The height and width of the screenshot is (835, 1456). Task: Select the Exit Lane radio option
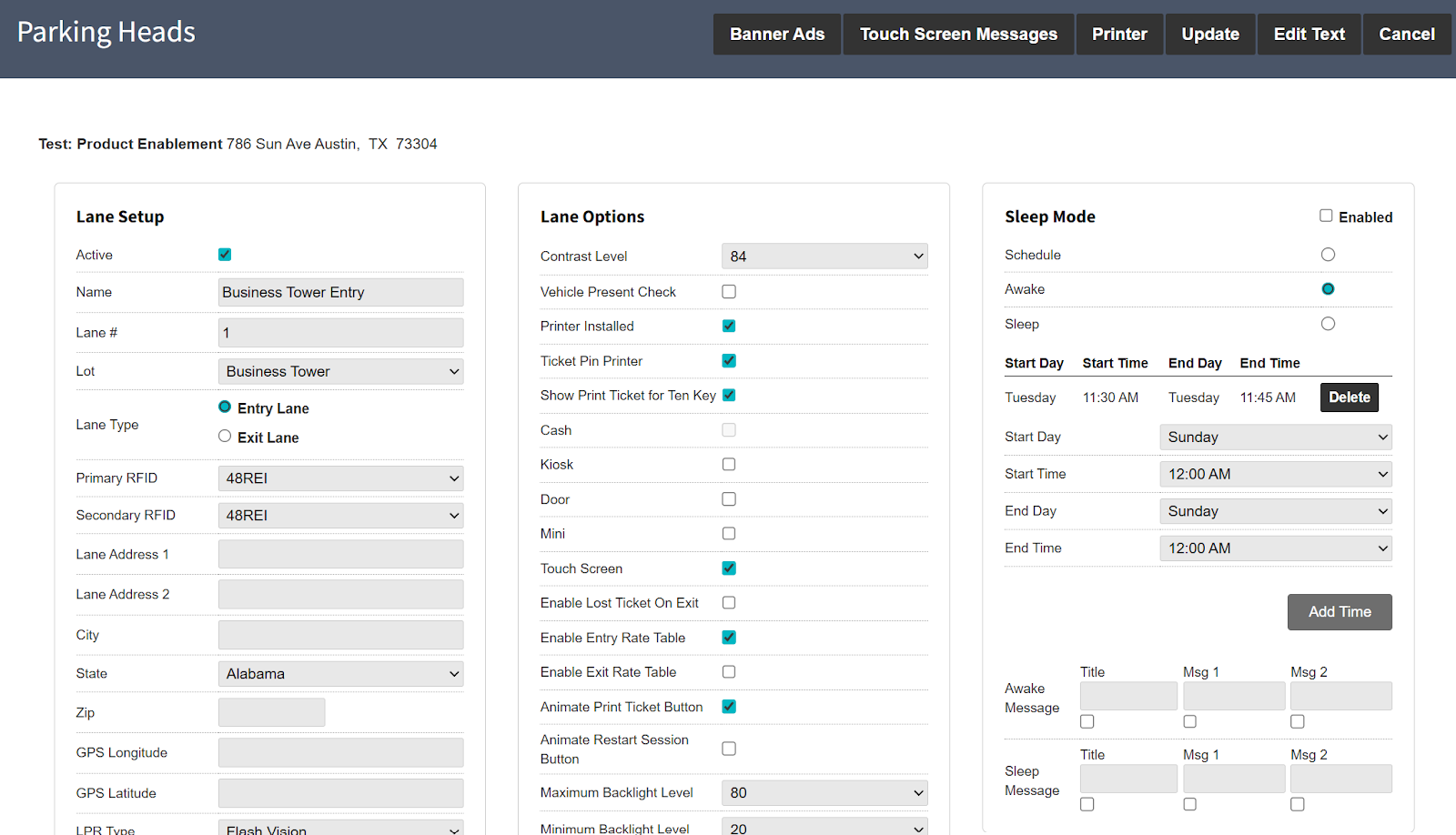pyautogui.click(x=225, y=437)
